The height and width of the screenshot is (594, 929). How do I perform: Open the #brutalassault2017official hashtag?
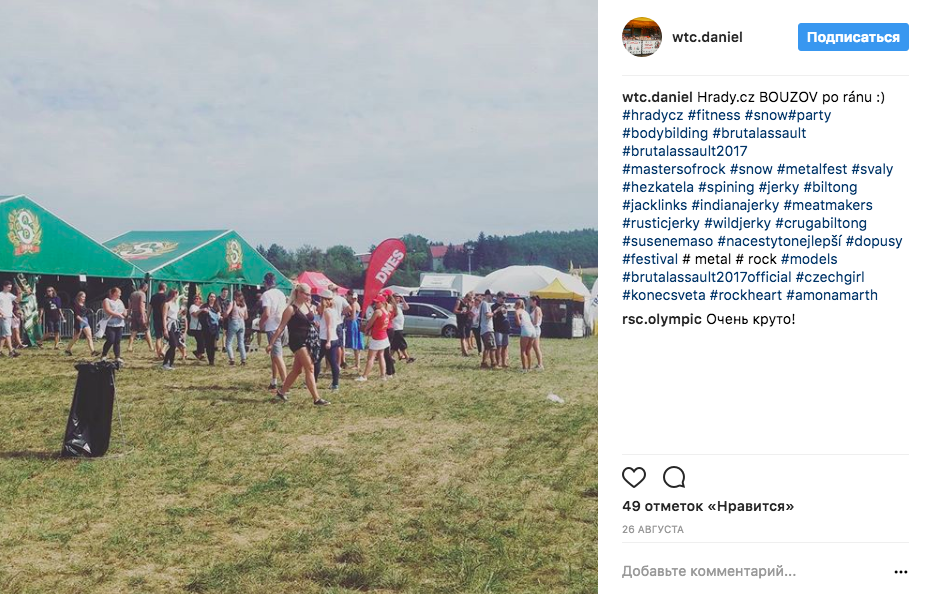pos(706,277)
